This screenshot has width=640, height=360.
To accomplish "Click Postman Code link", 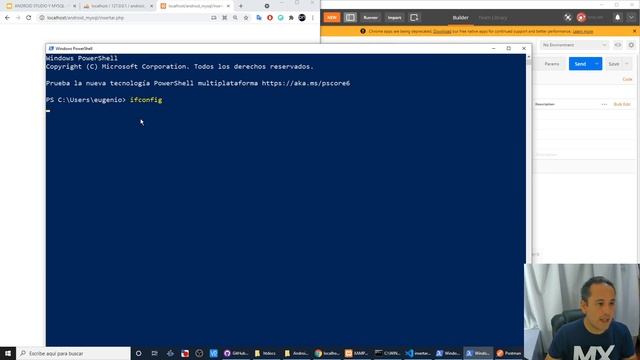I will pos(627,79).
